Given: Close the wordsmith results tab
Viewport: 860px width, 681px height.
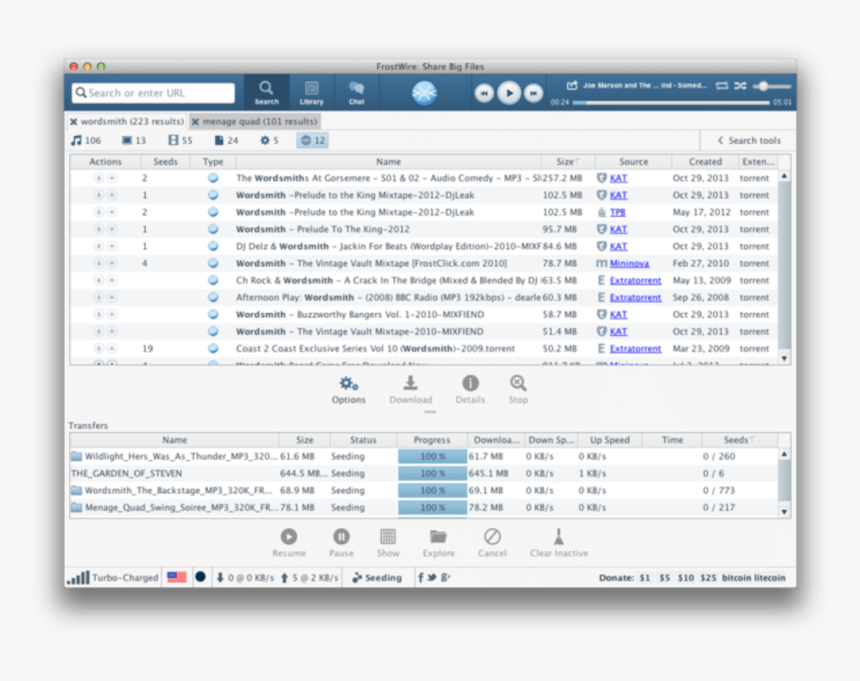Looking at the screenshot, I should coord(73,122).
